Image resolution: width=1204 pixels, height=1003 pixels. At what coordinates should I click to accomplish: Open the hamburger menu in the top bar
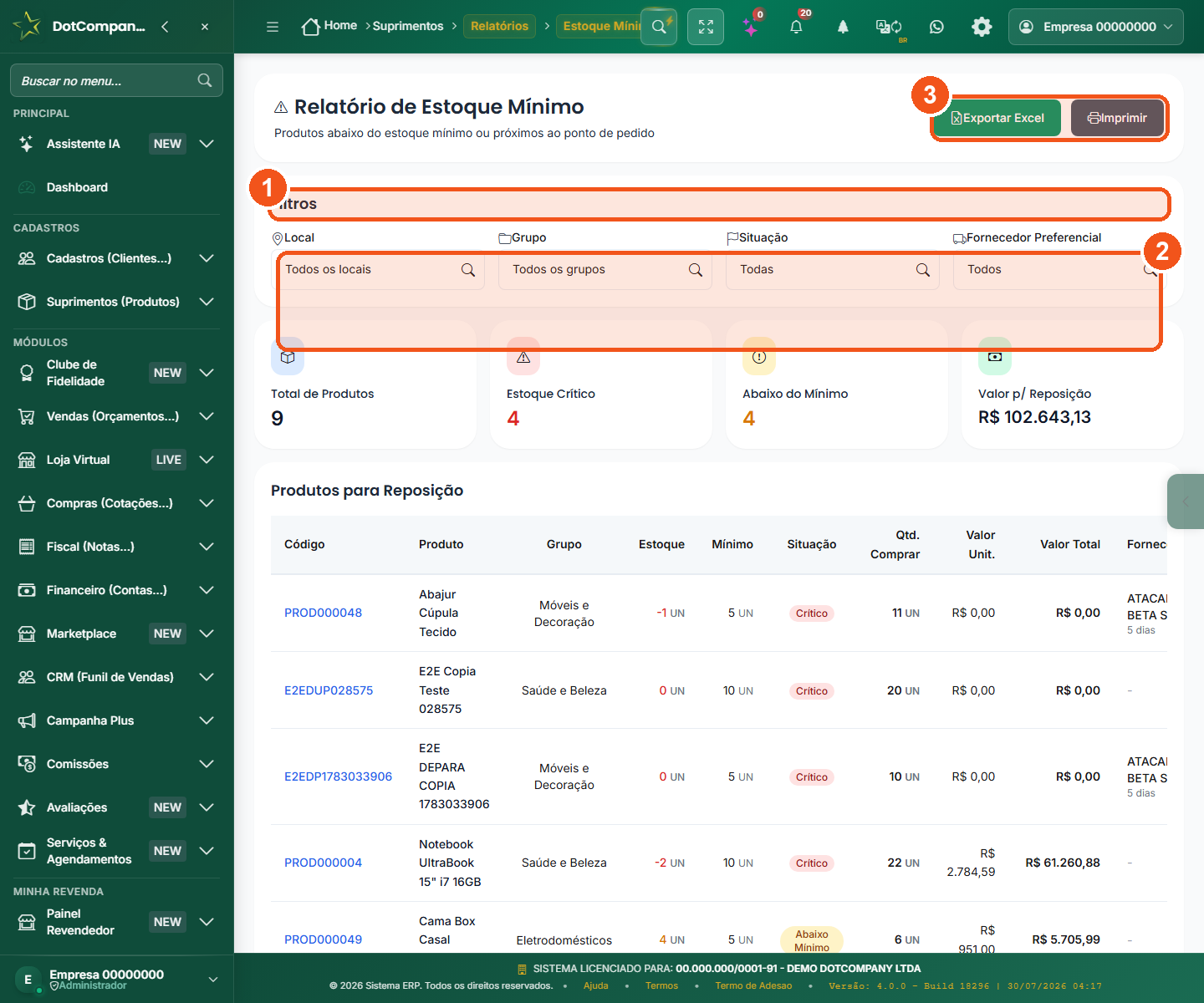[x=273, y=27]
